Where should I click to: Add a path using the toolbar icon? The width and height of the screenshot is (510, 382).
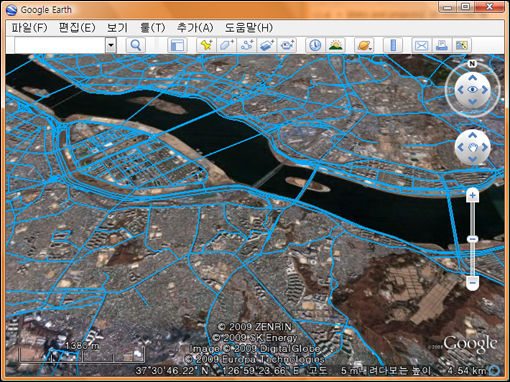point(247,45)
